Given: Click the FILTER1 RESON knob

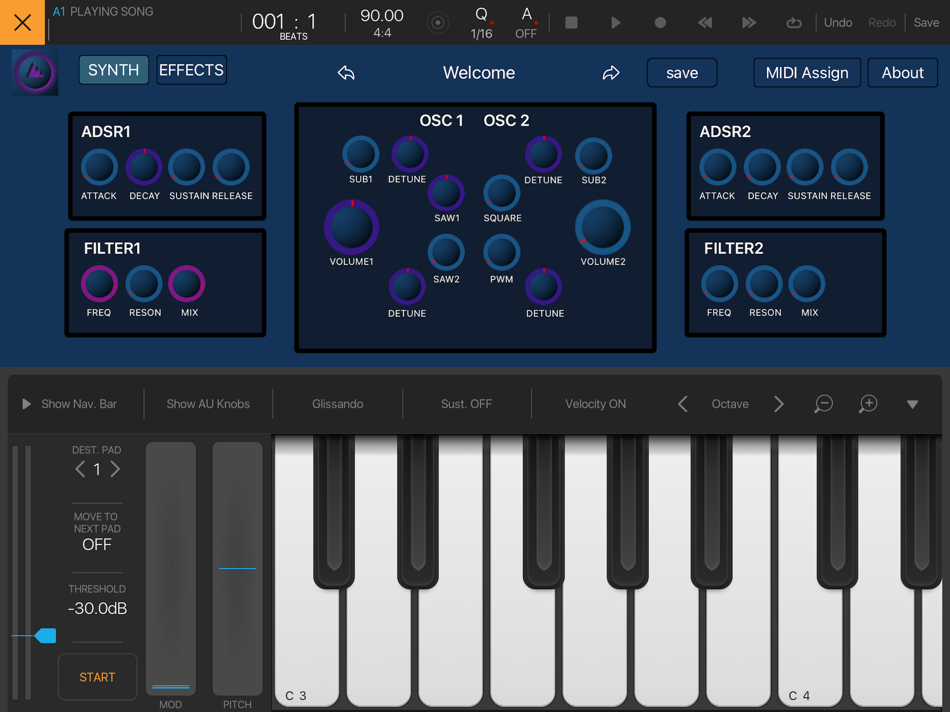Looking at the screenshot, I should pos(144,284).
